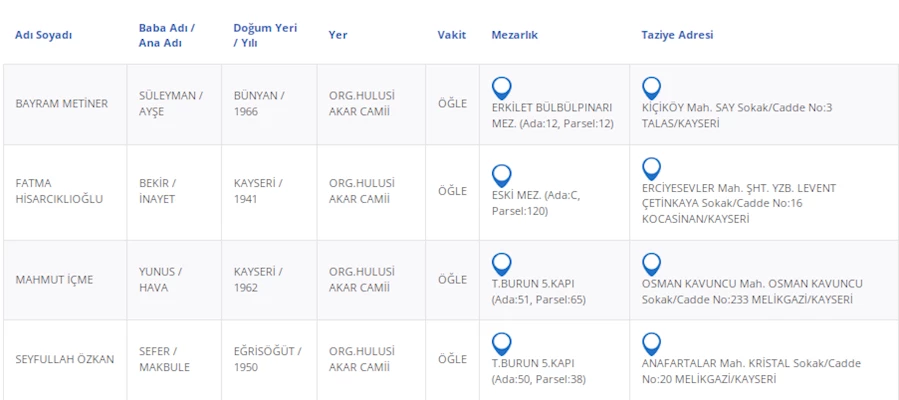This screenshot has height=400, width=899.
Task: Open cemetery map pin for Bayram Metiner
Action: 502,88
